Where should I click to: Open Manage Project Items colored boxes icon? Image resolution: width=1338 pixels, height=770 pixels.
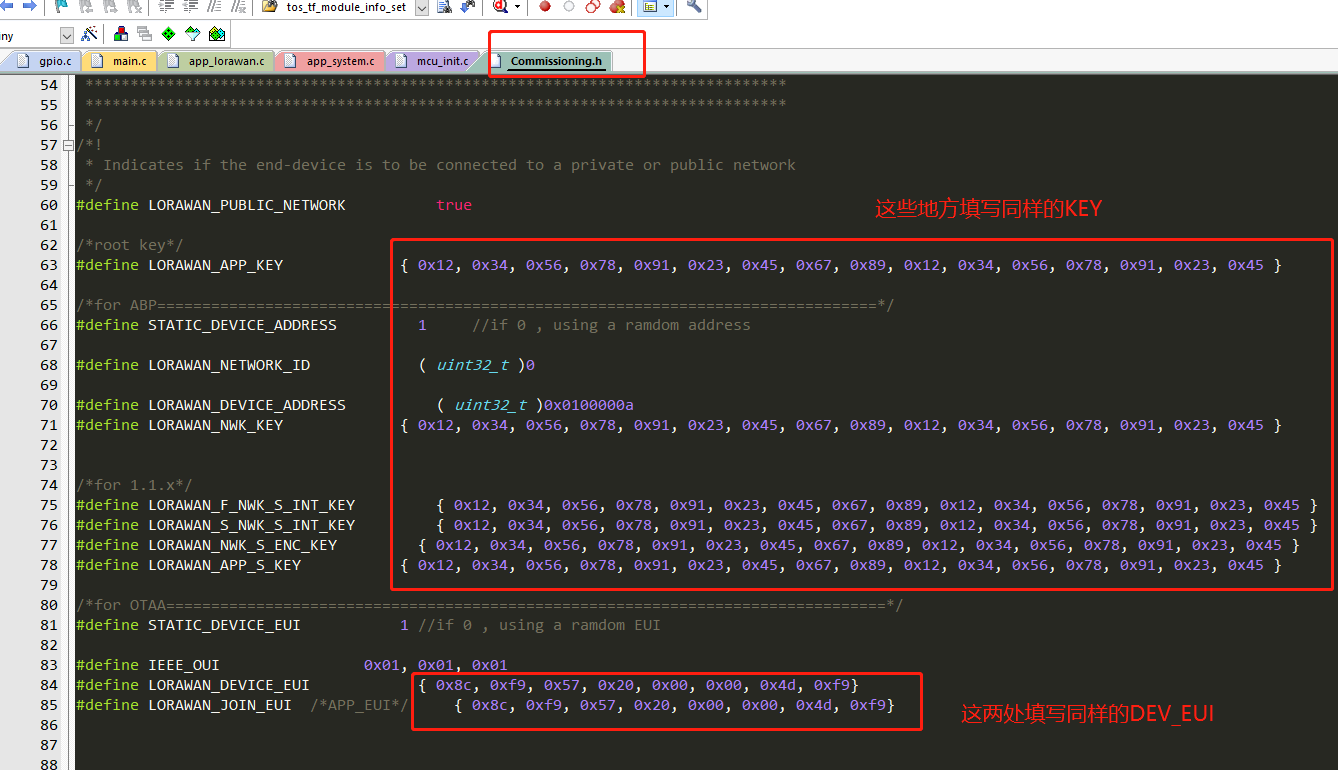[x=121, y=34]
